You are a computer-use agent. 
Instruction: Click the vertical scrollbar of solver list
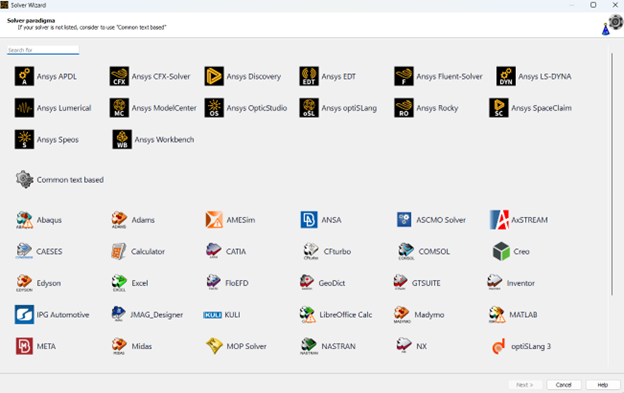[x=612, y=174]
